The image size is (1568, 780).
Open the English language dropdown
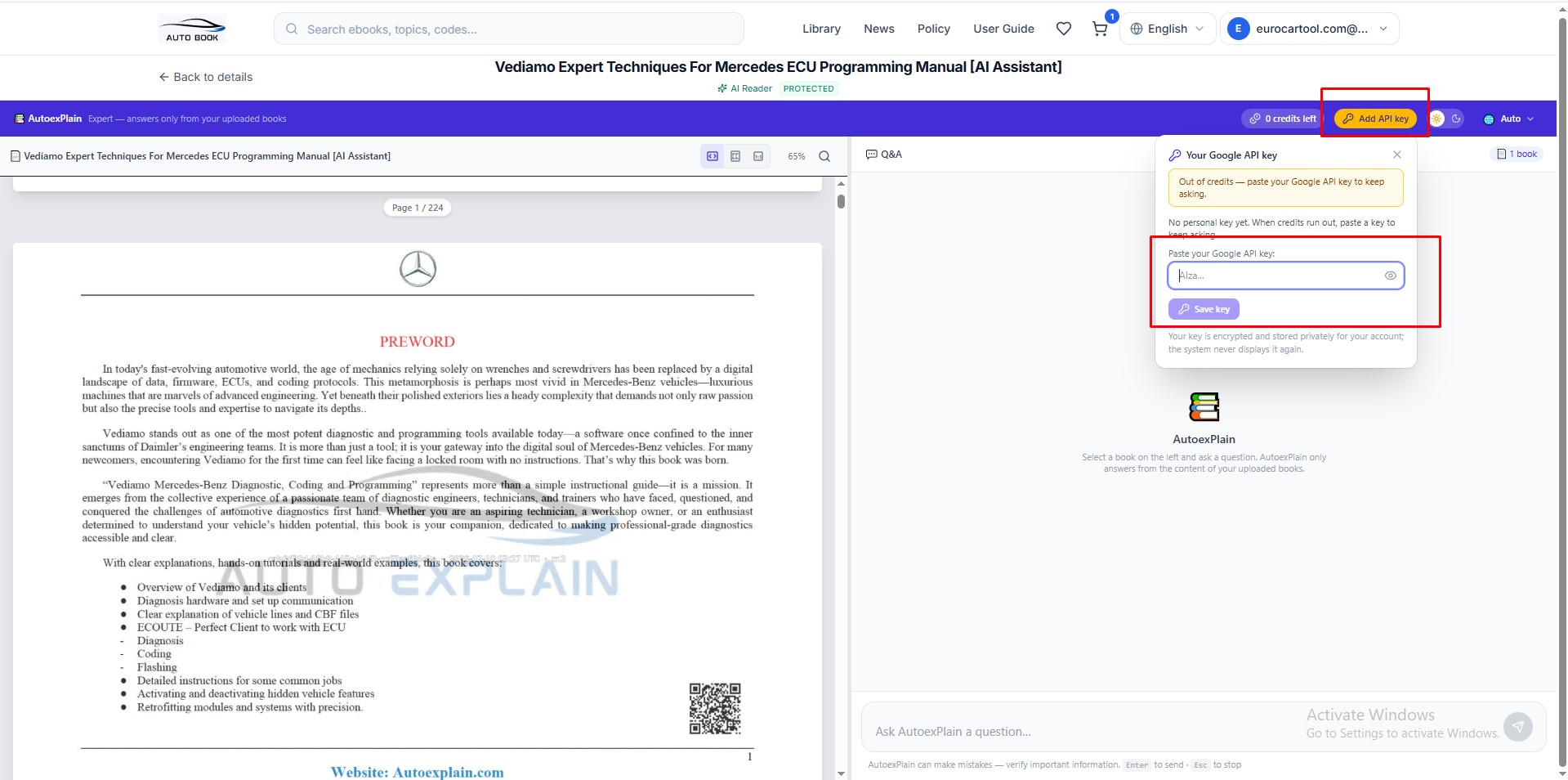point(1167,29)
